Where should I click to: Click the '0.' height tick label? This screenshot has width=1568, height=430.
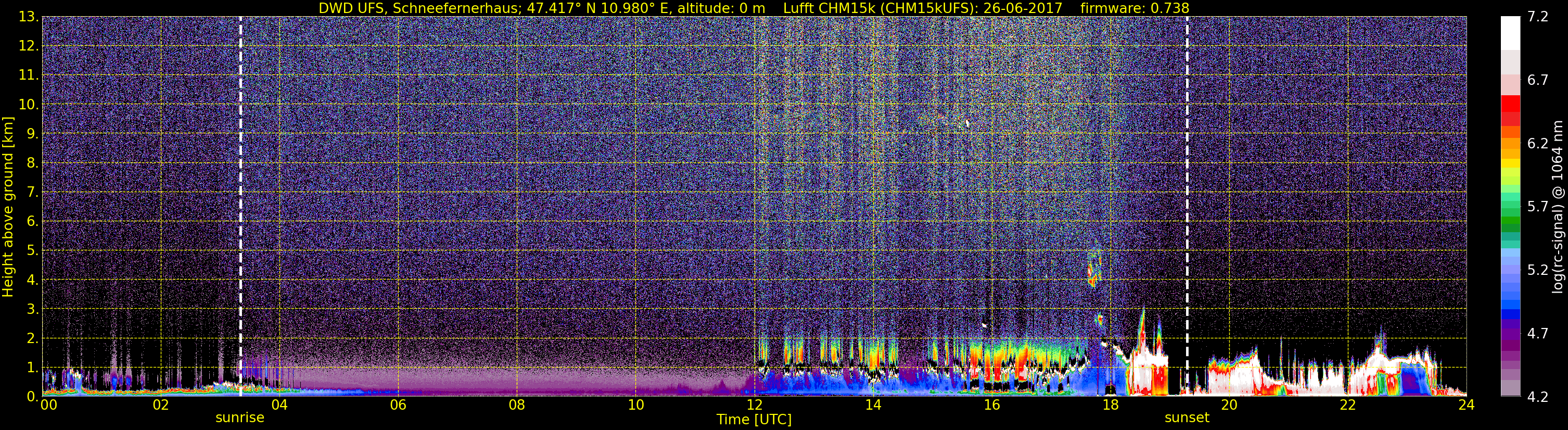33,396
